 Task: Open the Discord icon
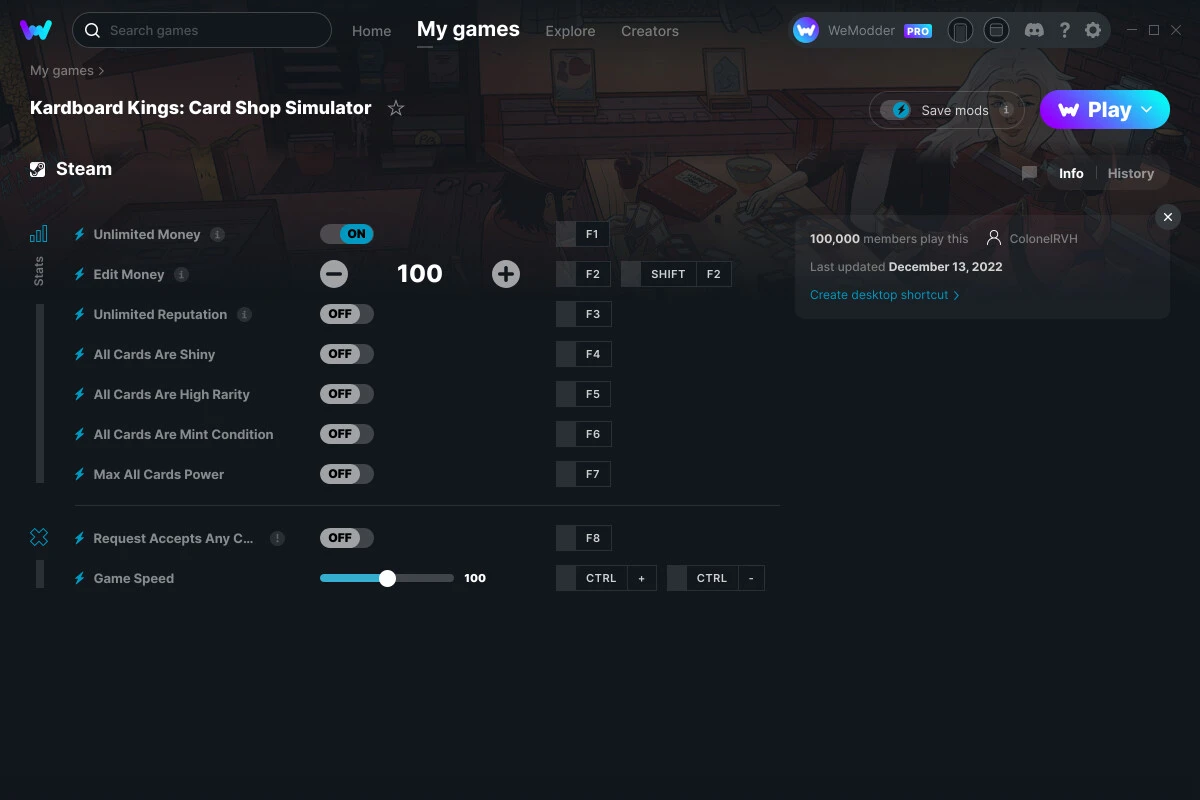(x=1034, y=30)
